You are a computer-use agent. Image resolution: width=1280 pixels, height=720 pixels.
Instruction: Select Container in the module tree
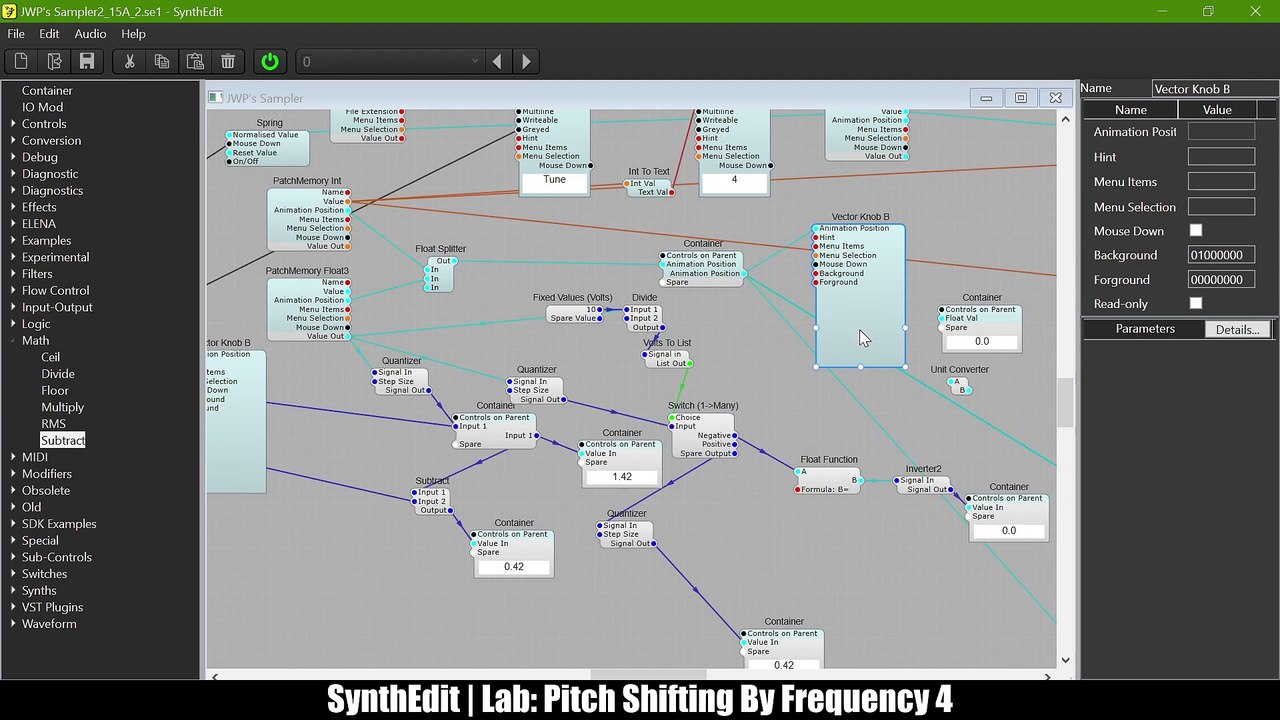(47, 91)
